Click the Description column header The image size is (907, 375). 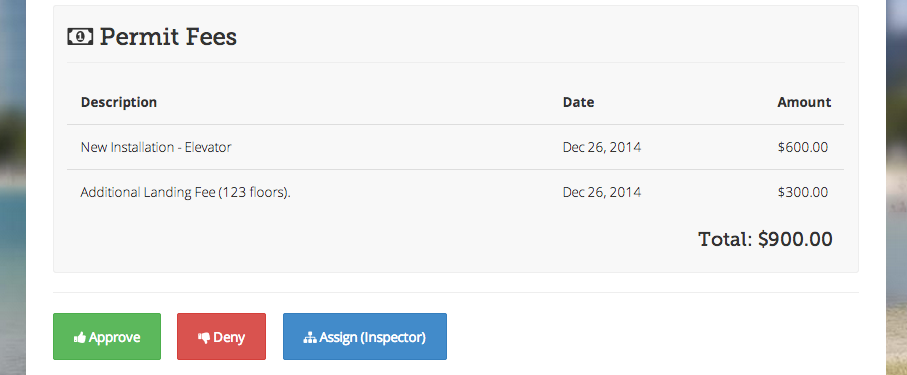pos(119,102)
